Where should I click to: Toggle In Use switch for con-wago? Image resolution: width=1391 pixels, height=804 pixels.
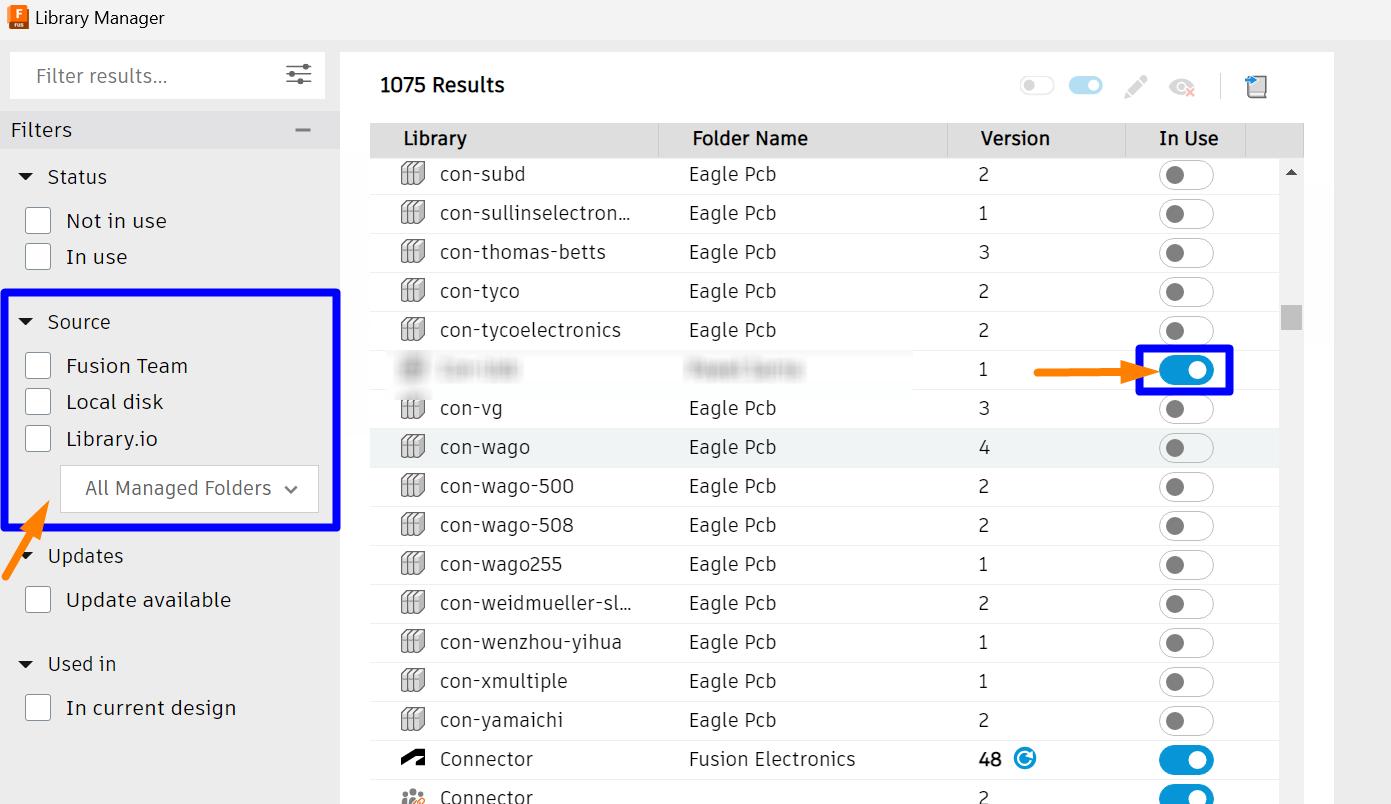[x=1186, y=447]
